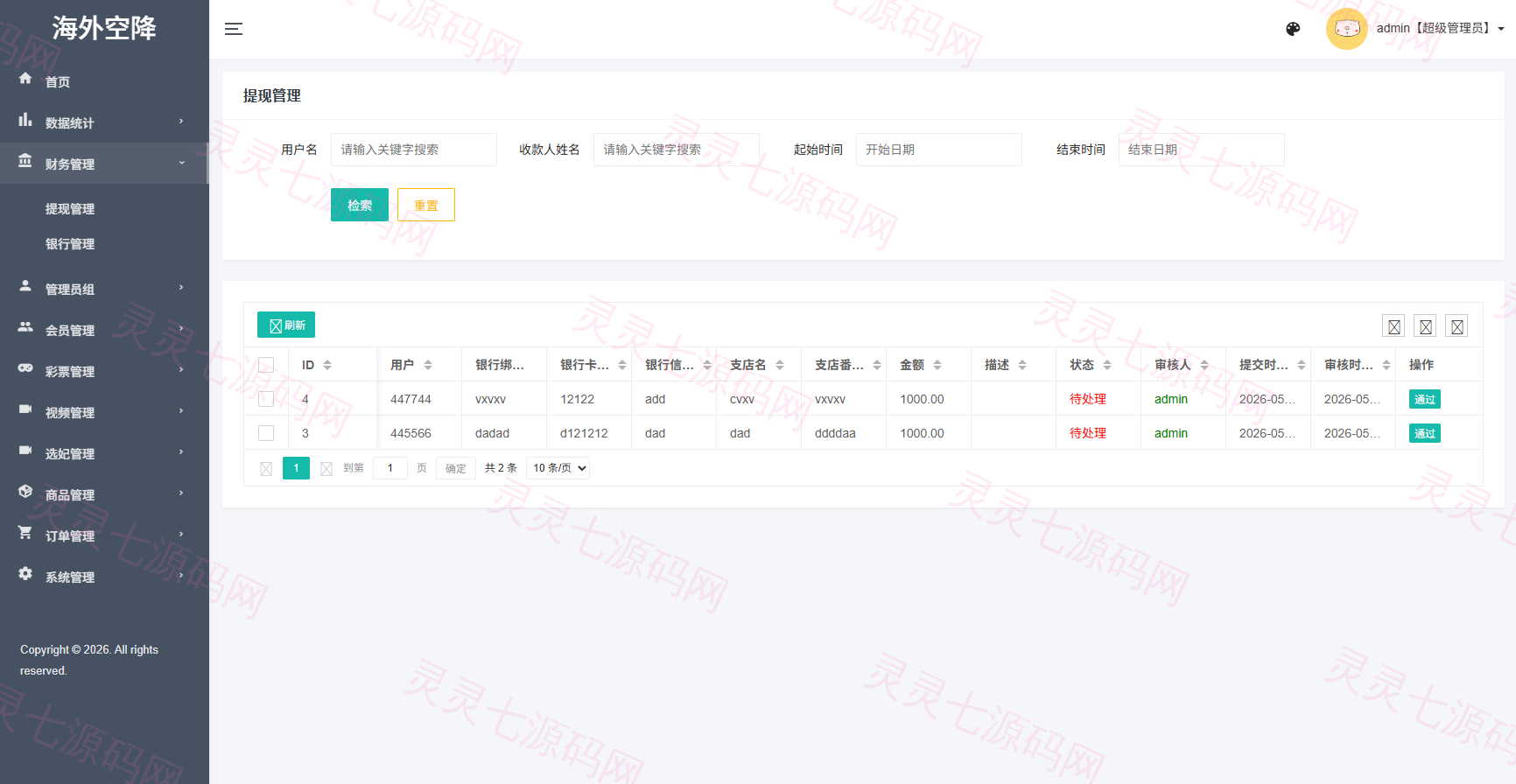Click the 系统管理 gear icon
The image size is (1516, 784).
(x=25, y=574)
